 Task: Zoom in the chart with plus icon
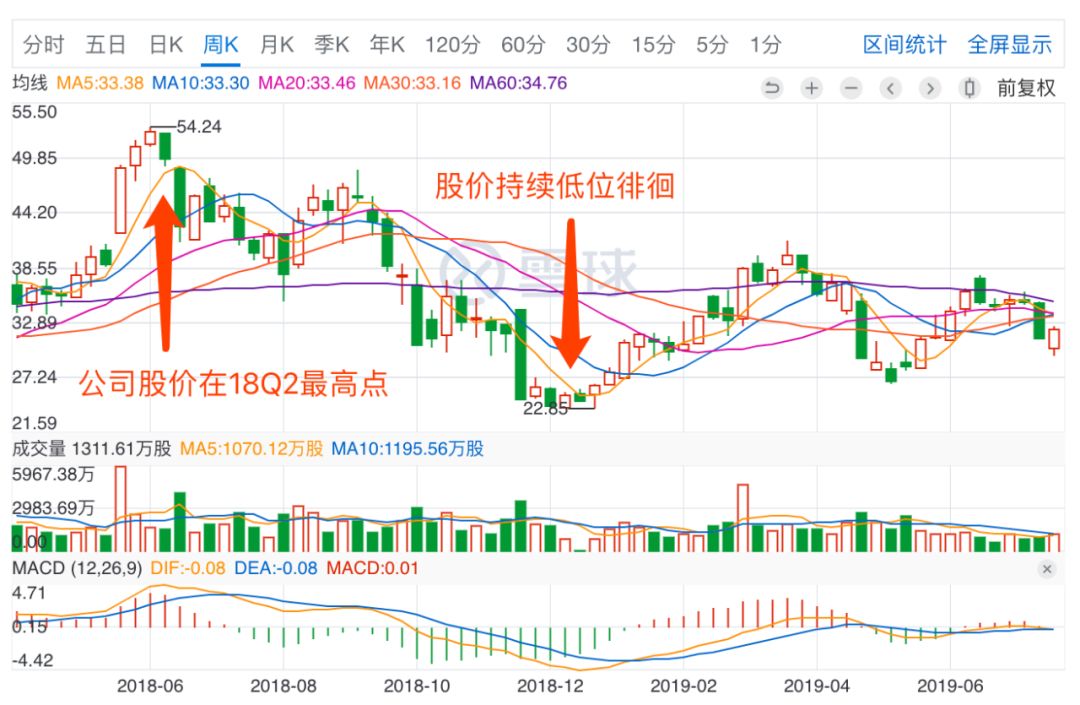pos(811,88)
